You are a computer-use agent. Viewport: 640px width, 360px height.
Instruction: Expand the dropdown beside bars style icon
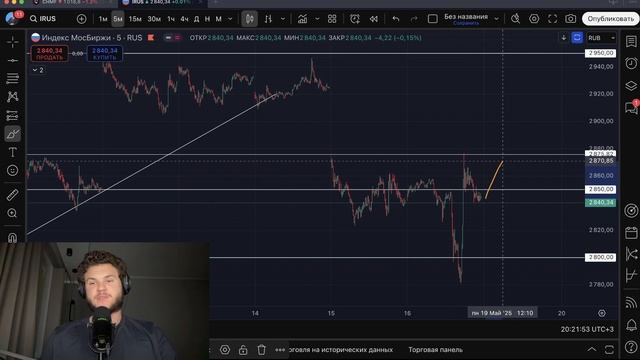(x=283, y=19)
